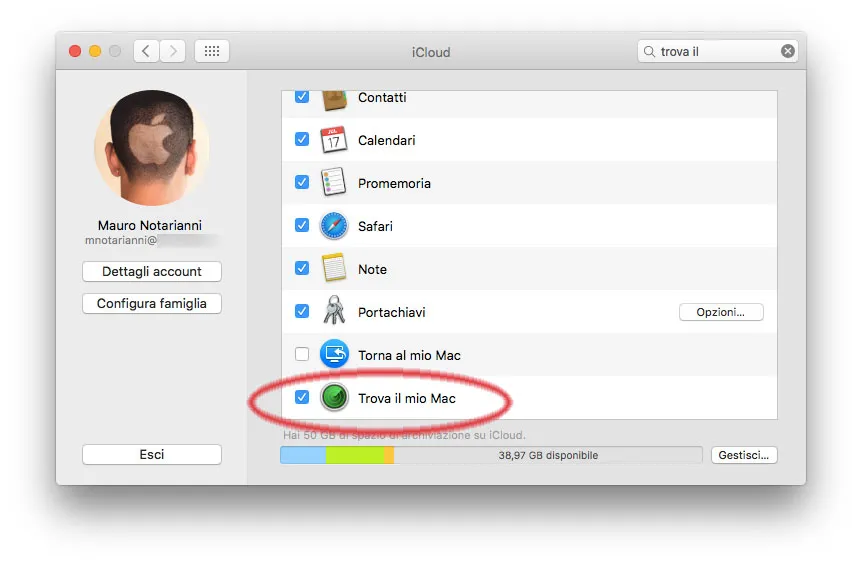
Task: Click Configura famiglia button
Action: click(152, 303)
